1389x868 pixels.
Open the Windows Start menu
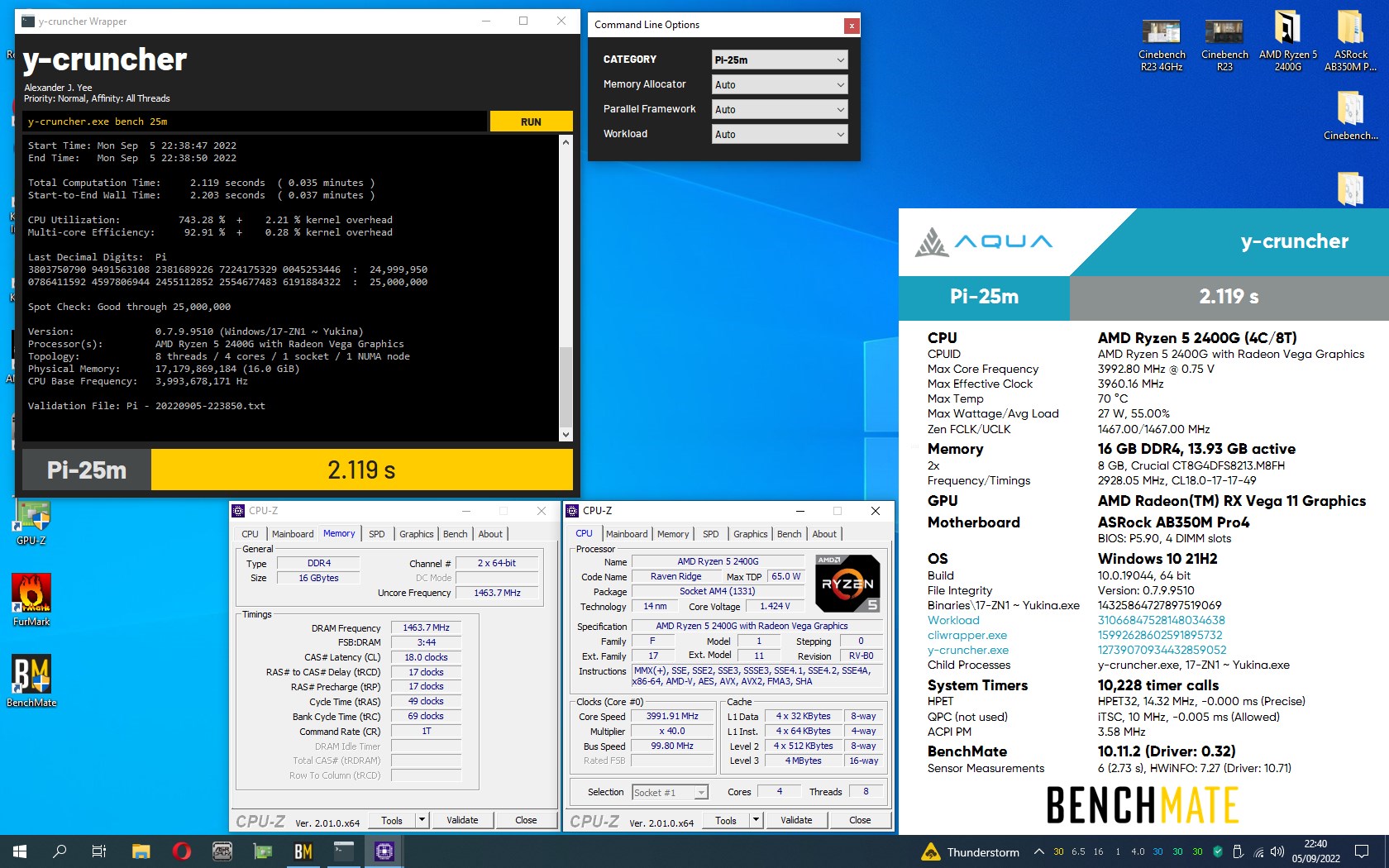[20, 851]
